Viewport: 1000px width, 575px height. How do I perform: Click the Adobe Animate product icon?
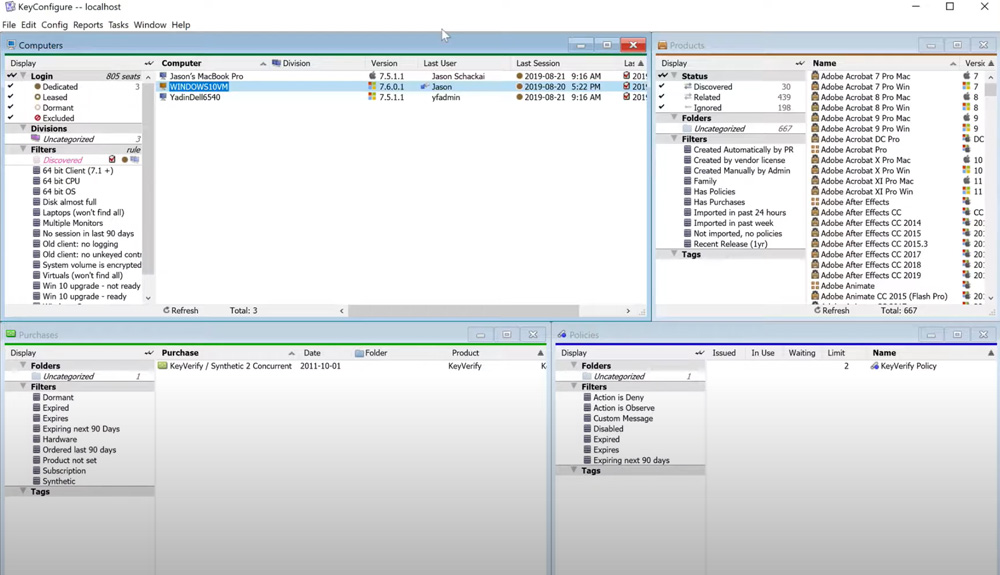(815, 286)
